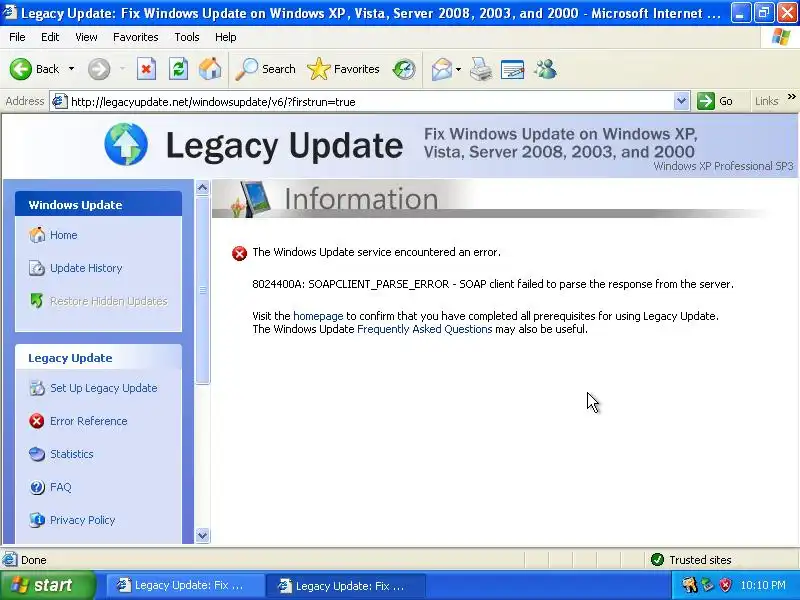The height and width of the screenshot is (600, 800).
Task: Open the Home link in sidebar
Action: pos(64,235)
